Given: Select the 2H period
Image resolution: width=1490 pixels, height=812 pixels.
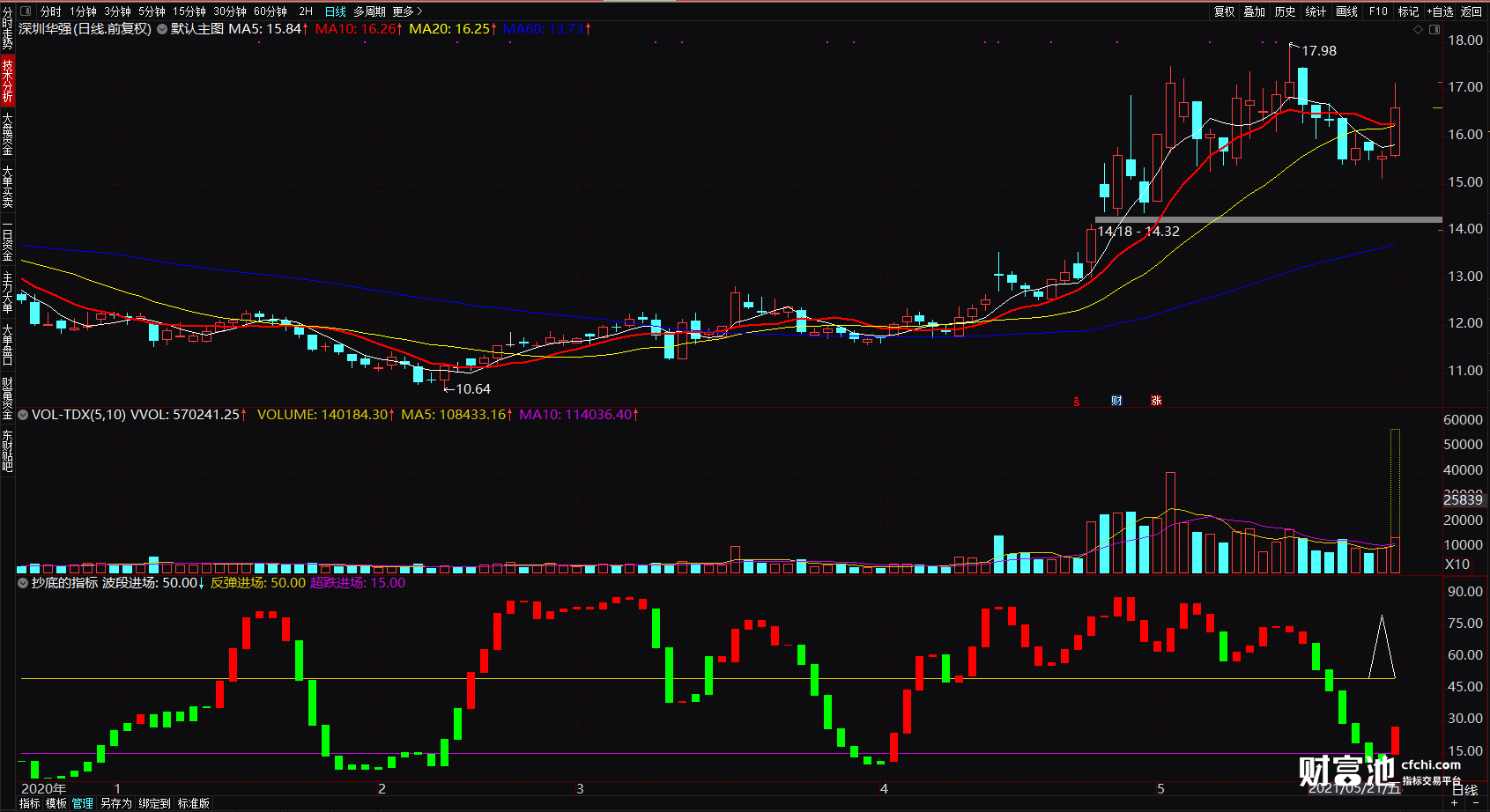Looking at the screenshot, I should pyautogui.click(x=306, y=11).
